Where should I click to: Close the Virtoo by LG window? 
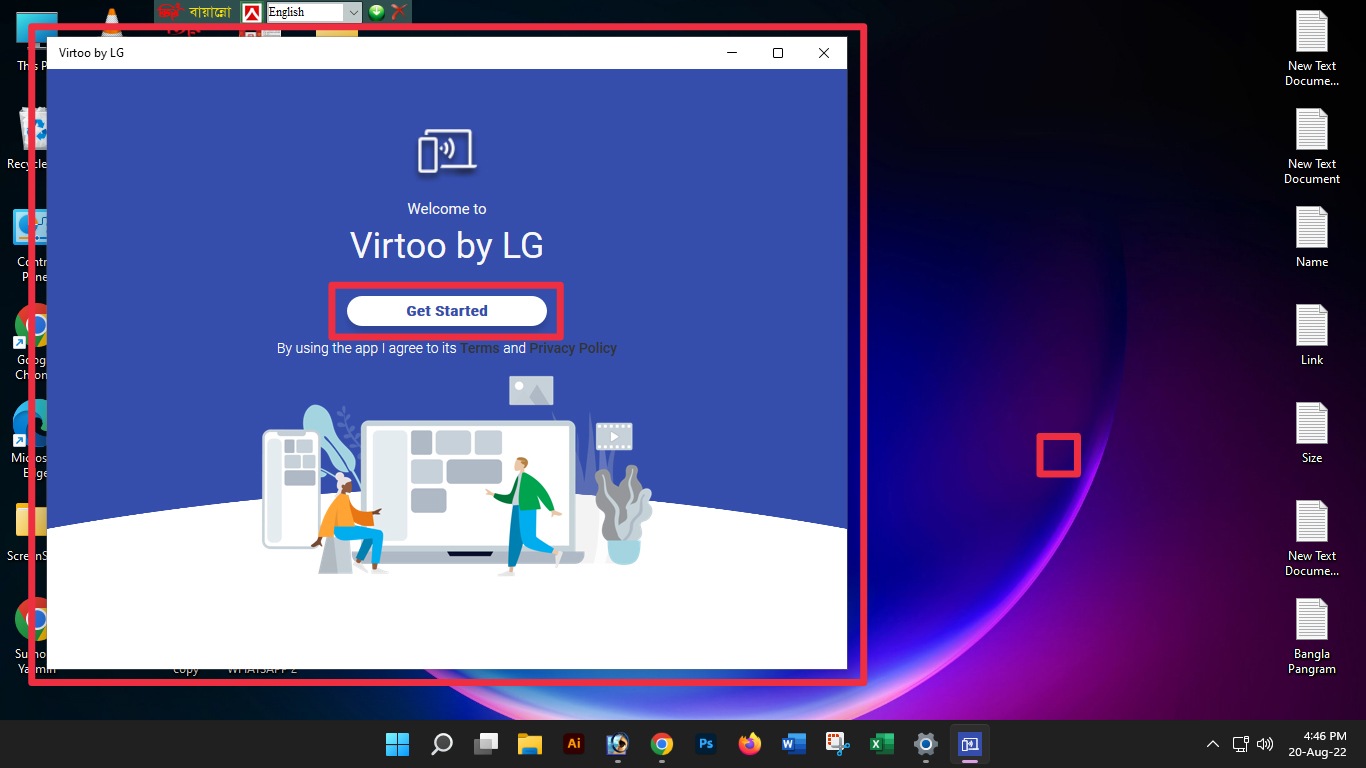coord(824,53)
